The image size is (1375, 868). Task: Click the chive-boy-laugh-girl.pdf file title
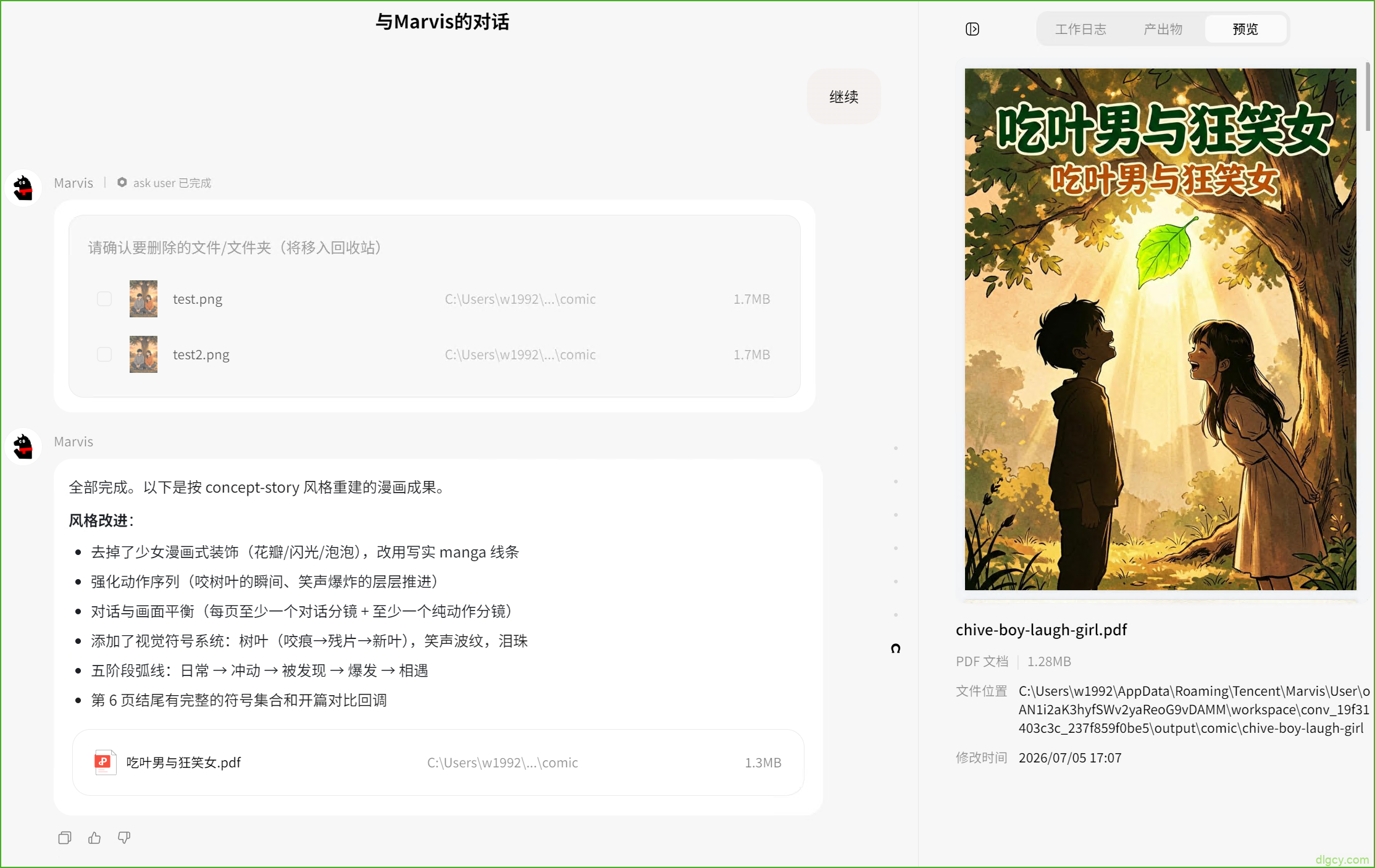(1042, 630)
